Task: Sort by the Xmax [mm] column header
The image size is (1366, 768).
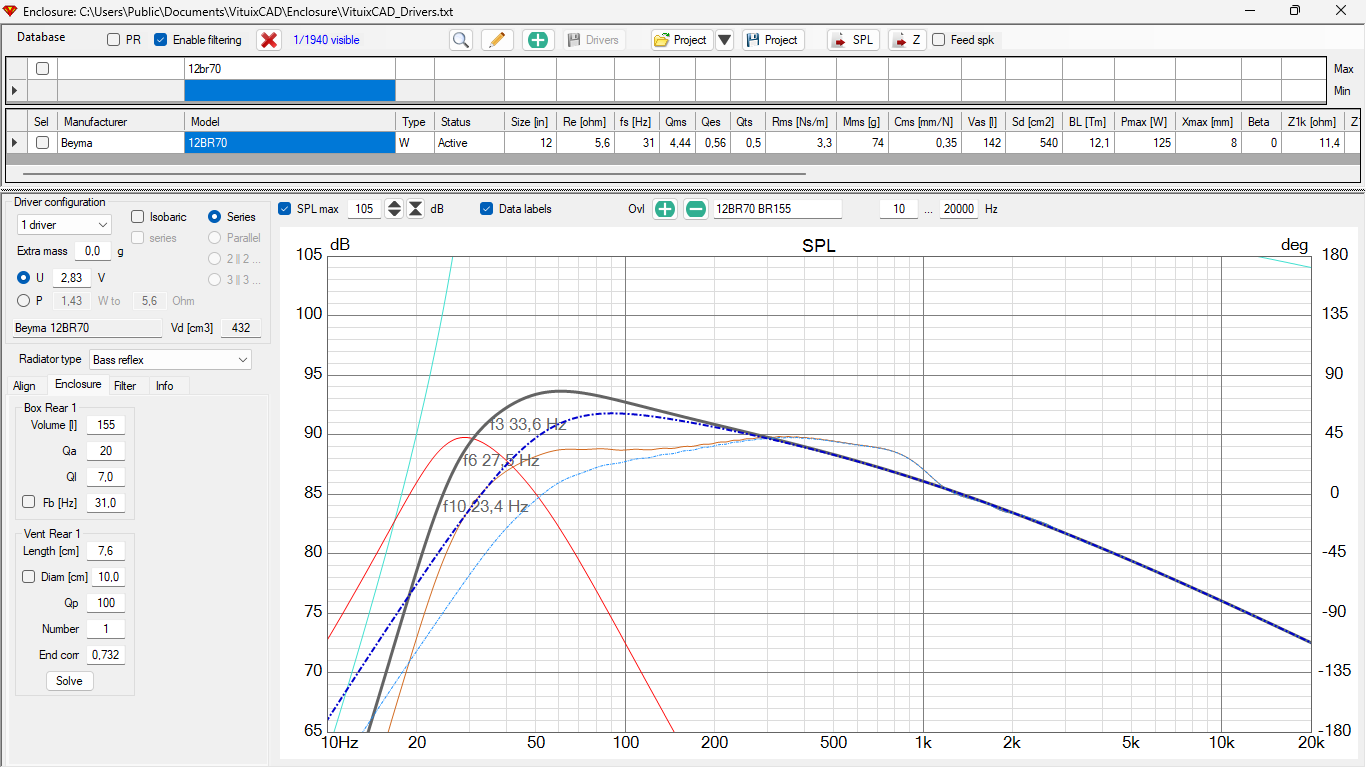Action: pyautogui.click(x=1208, y=122)
